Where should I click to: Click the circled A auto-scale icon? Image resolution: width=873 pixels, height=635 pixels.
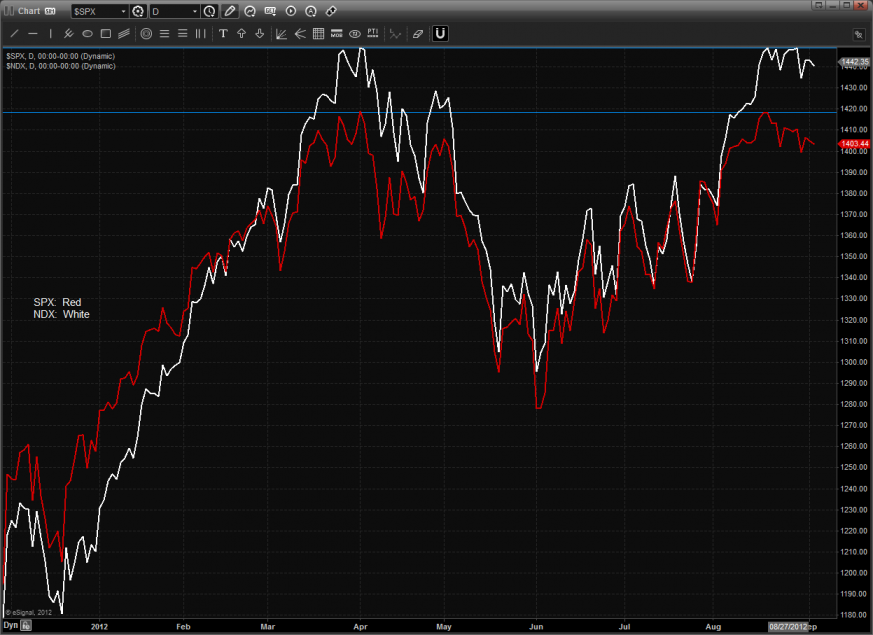tap(311, 11)
